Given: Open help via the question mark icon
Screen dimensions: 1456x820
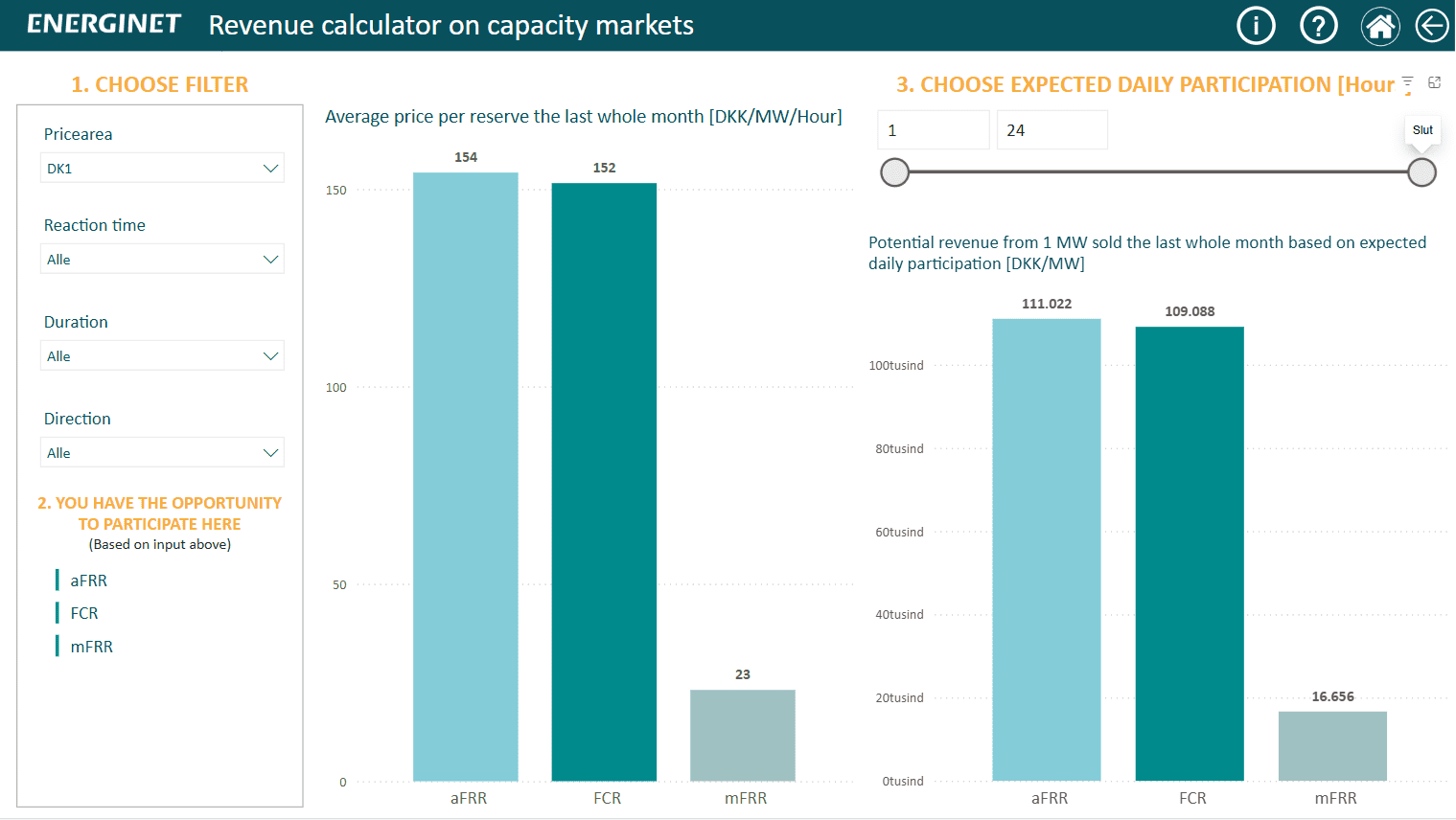Looking at the screenshot, I should coord(1318,26).
